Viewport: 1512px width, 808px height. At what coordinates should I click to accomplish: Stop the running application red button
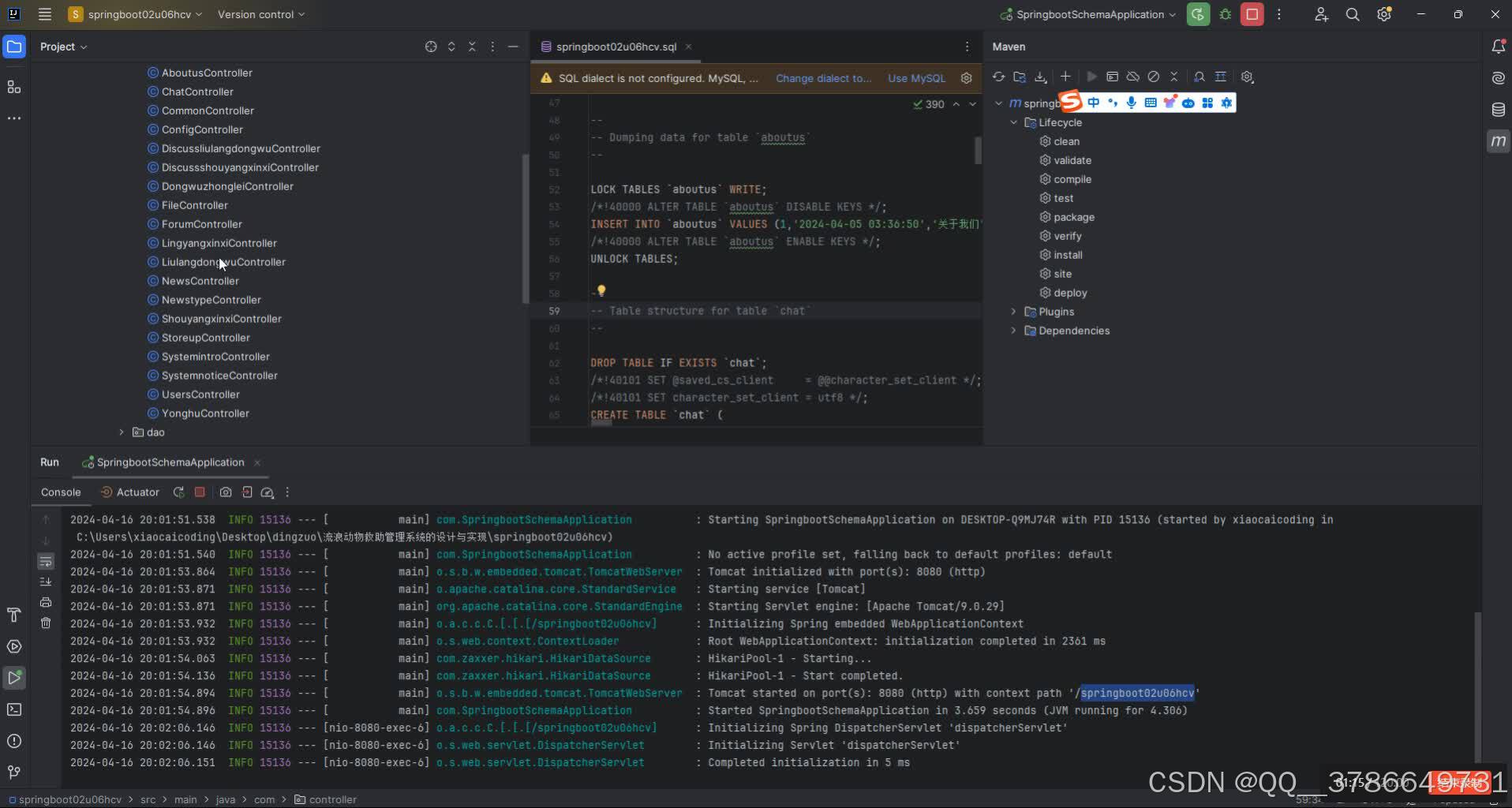[x=1252, y=14]
